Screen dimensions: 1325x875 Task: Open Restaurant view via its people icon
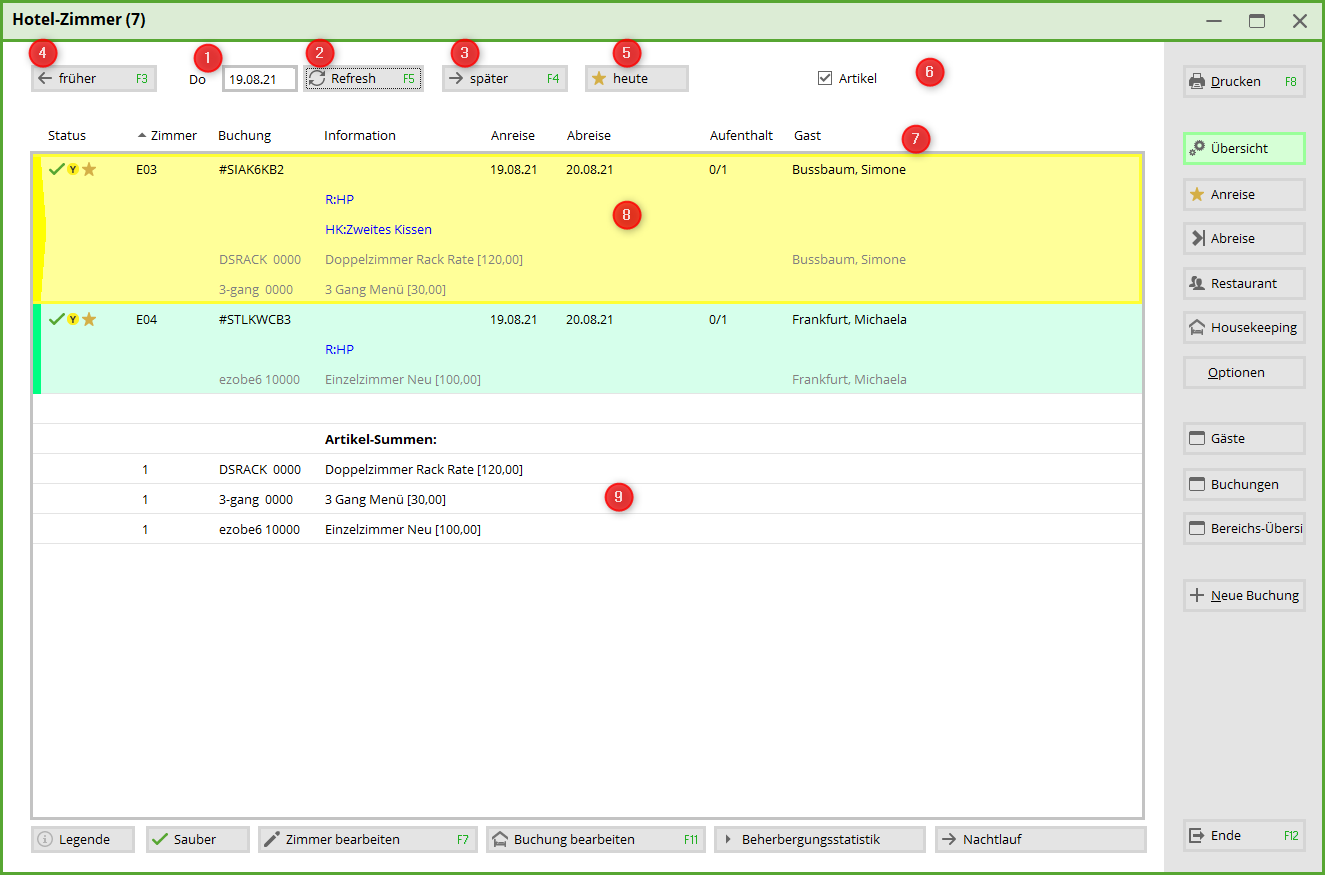(1196, 284)
